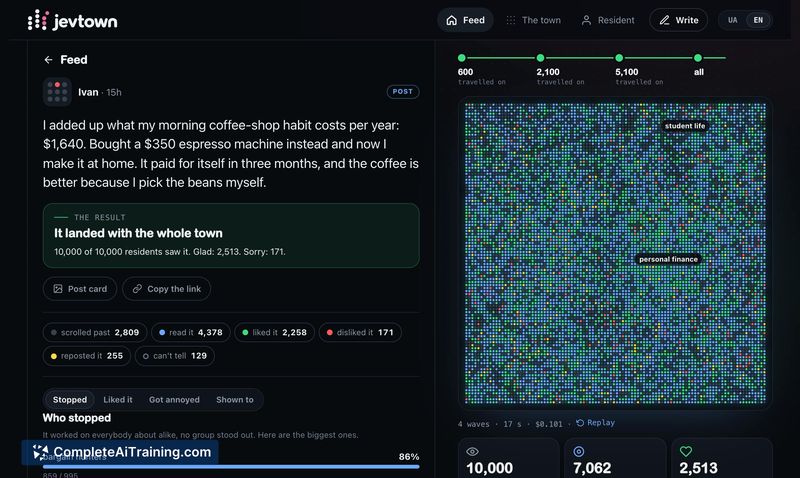The width and height of the screenshot is (800, 478).
Task: Click the heart icon above 2,513
Action: (686, 451)
